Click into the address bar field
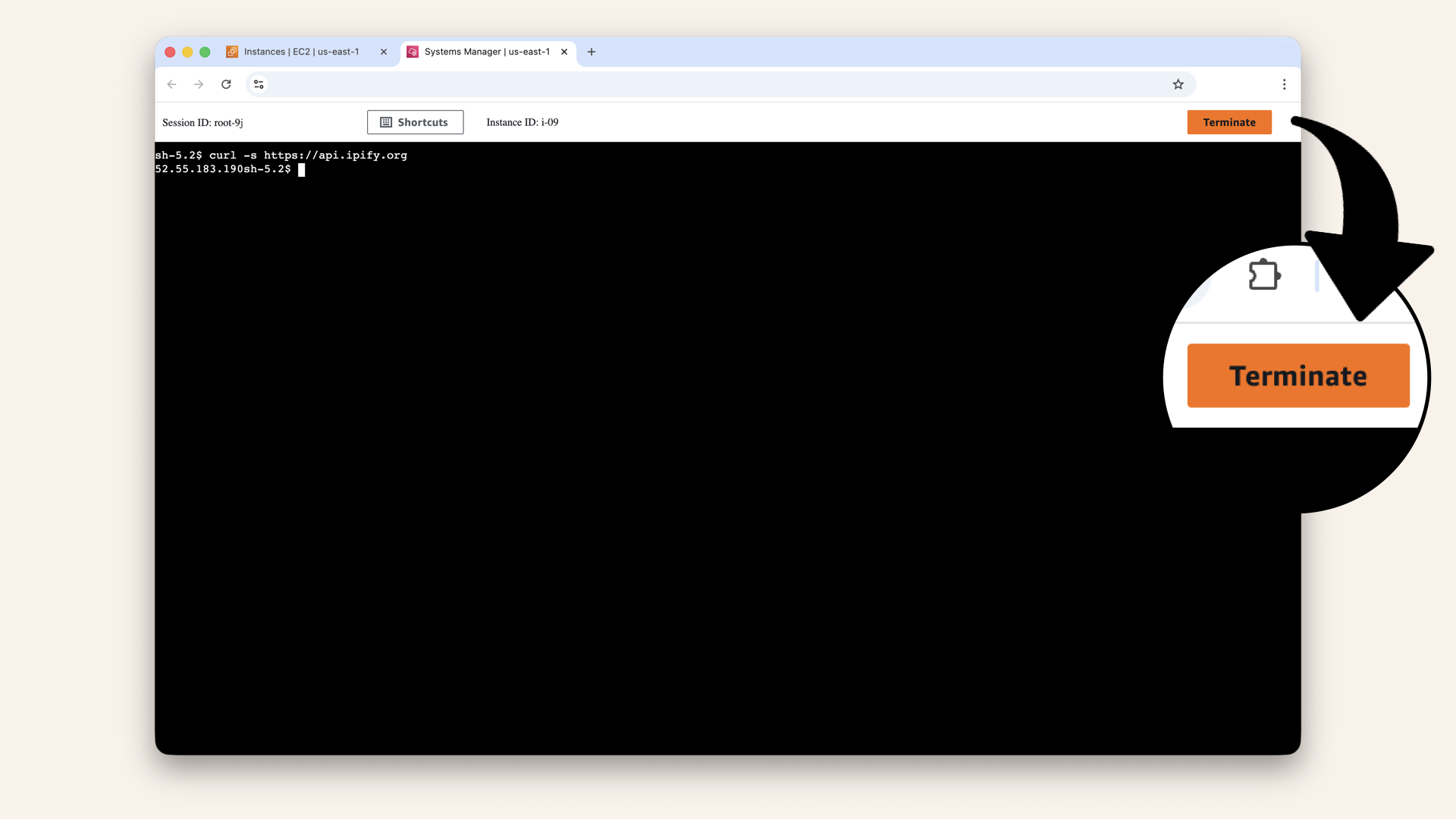This screenshot has width=1456, height=819. (713, 84)
